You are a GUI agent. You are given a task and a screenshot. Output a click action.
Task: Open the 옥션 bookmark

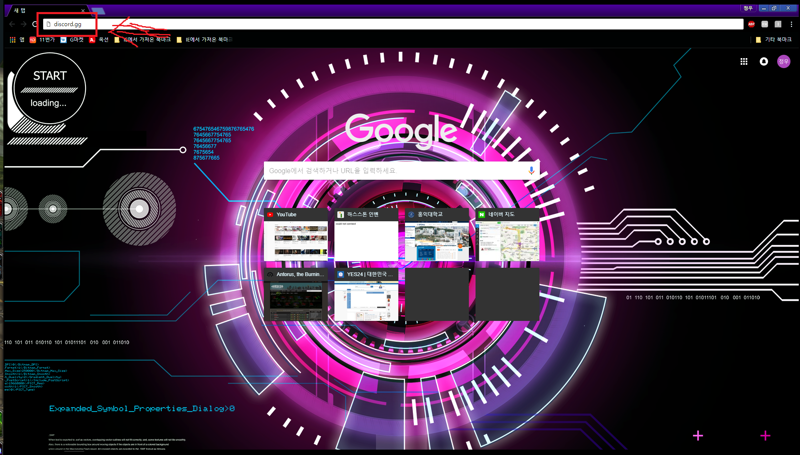(x=99, y=39)
